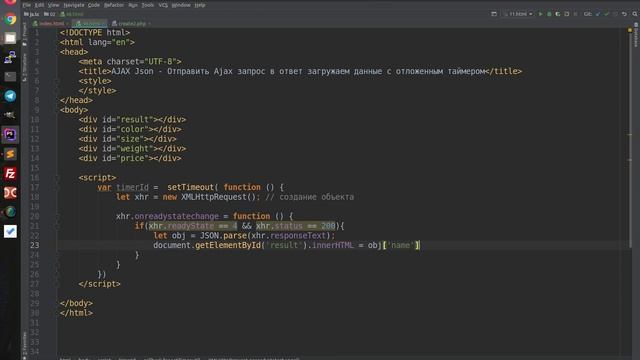The image size is (640, 360).
Task: Click the div id="weight" line
Action: click(132, 149)
